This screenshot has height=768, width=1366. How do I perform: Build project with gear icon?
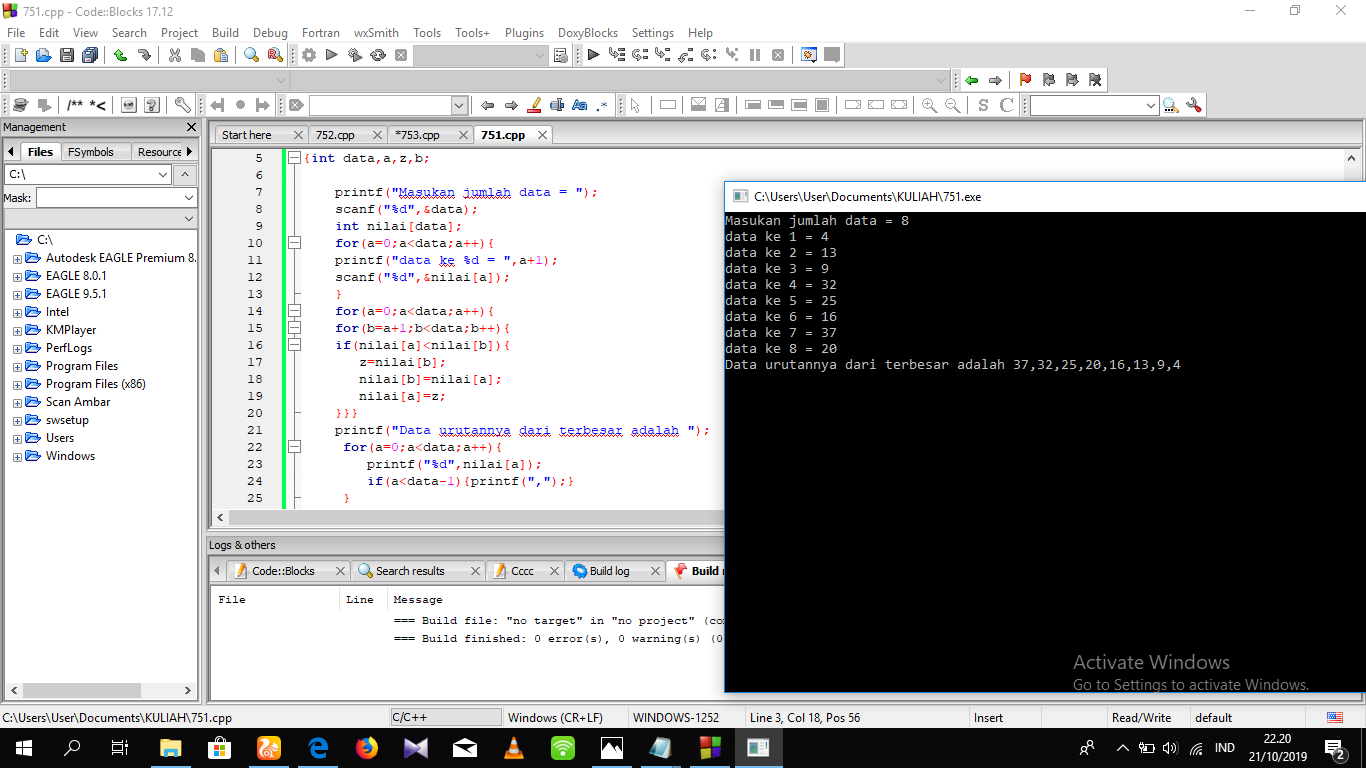(309, 55)
